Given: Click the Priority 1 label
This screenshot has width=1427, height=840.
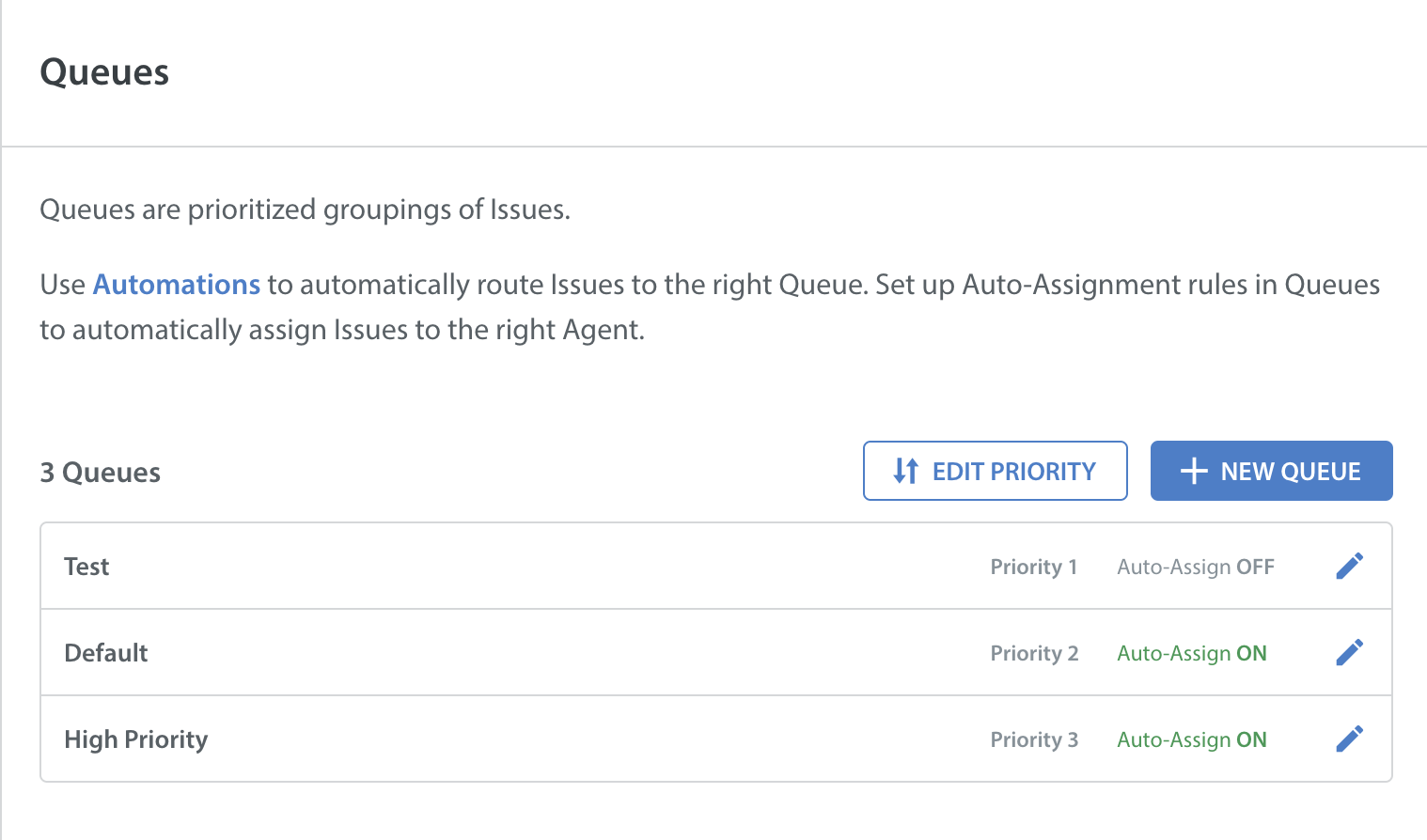Looking at the screenshot, I should pos(1034,567).
